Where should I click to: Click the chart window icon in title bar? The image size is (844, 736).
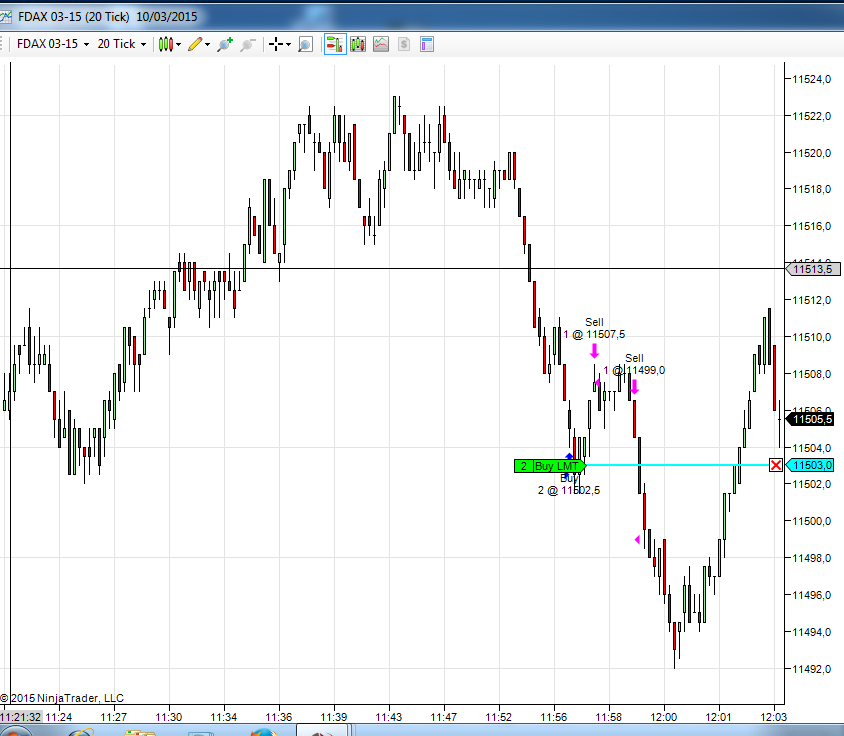(5, 17)
